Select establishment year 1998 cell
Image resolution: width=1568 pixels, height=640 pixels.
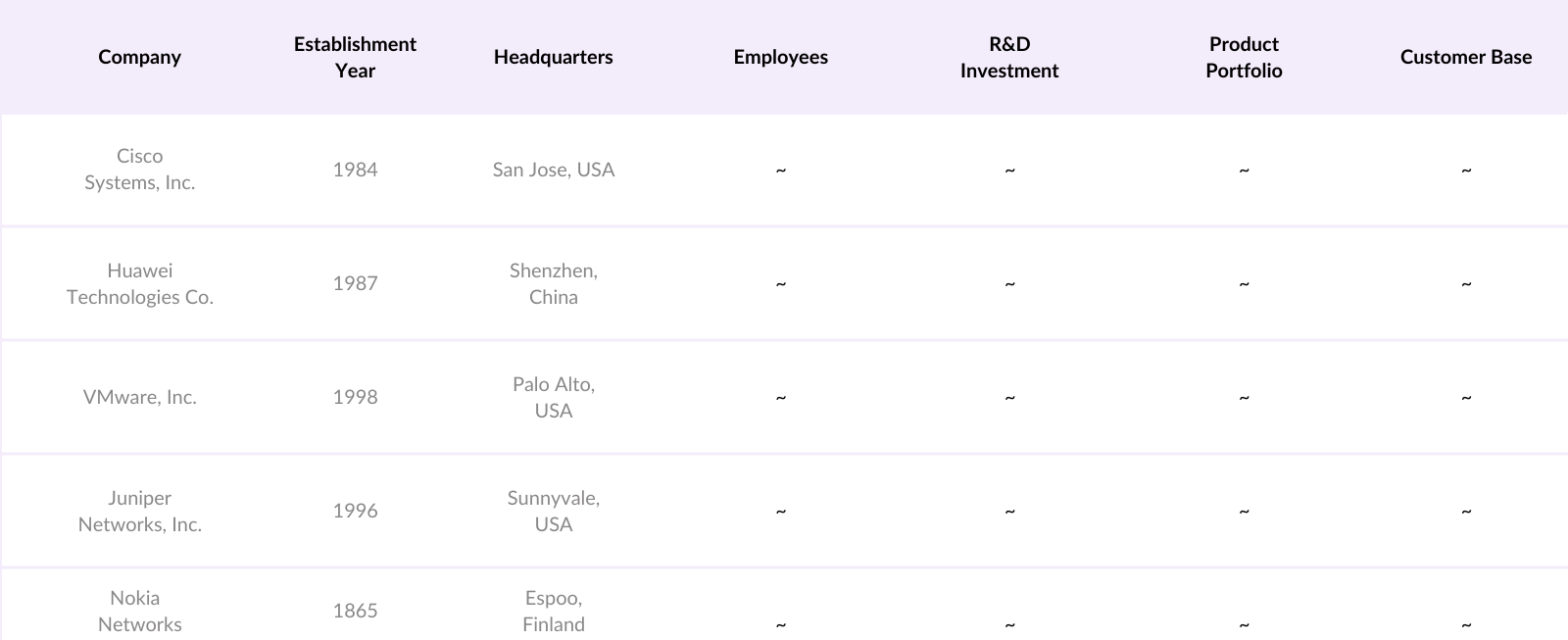[x=355, y=397]
